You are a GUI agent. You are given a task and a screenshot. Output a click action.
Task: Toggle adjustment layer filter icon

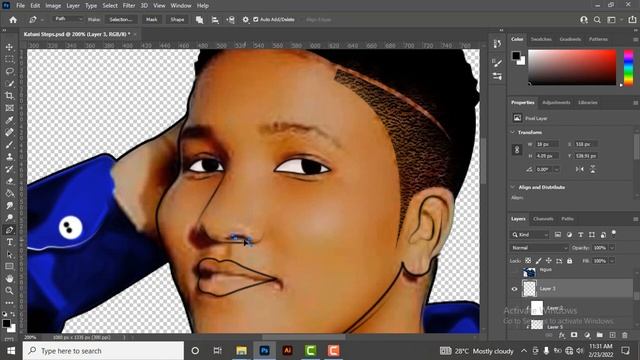point(569,235)
